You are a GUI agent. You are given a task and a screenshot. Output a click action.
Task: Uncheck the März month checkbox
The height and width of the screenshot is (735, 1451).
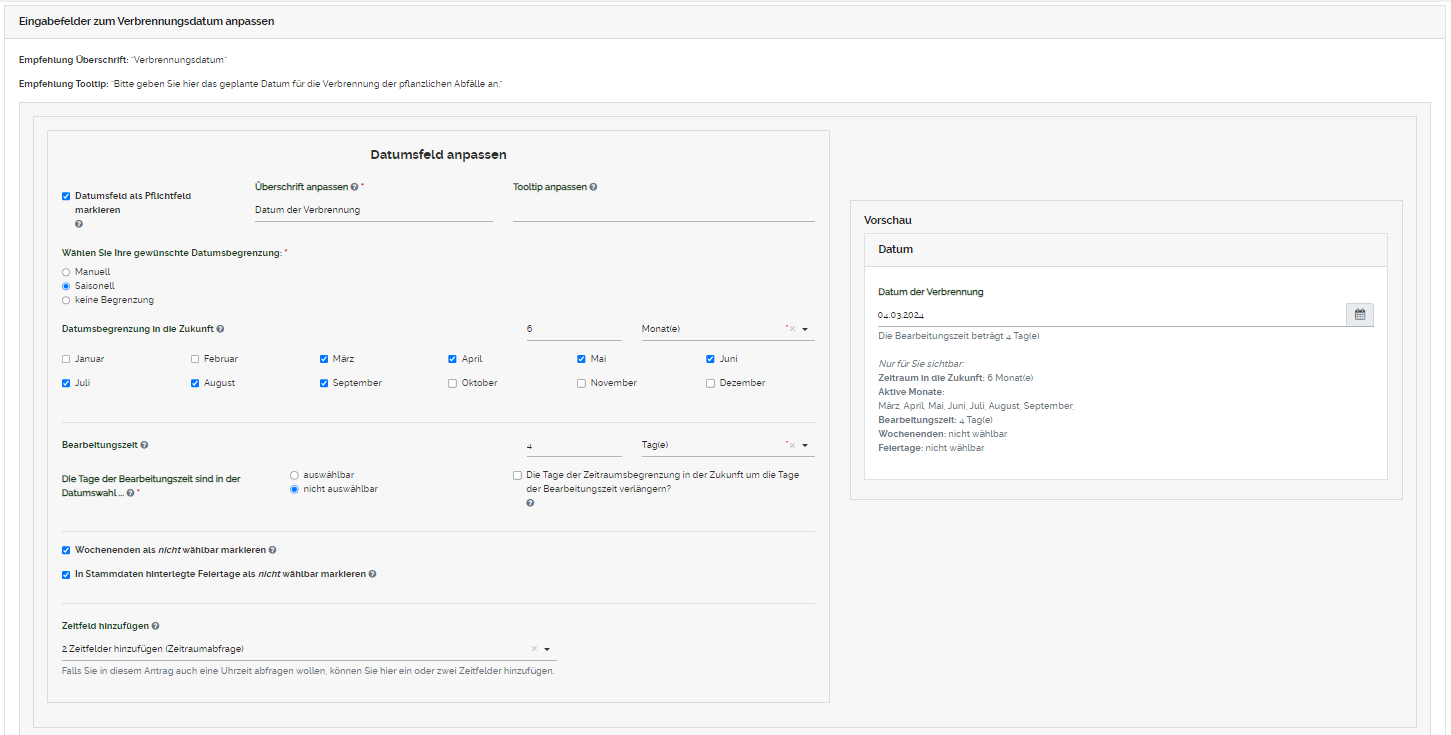click(324, 359)
